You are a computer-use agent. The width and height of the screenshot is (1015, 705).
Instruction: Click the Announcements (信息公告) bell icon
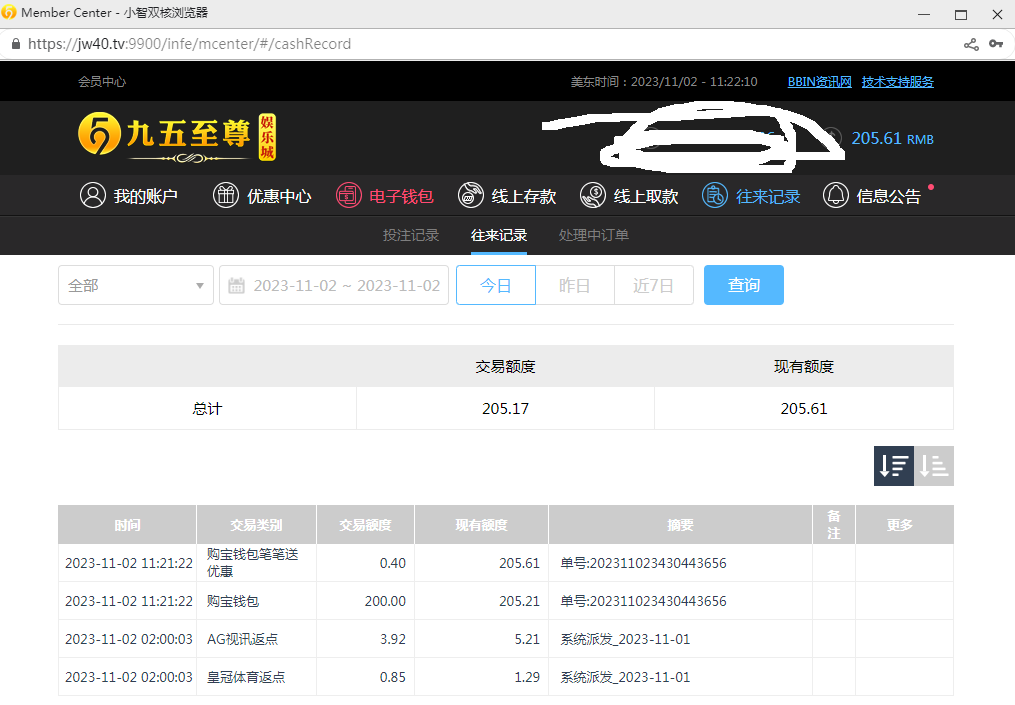point(836,196)
